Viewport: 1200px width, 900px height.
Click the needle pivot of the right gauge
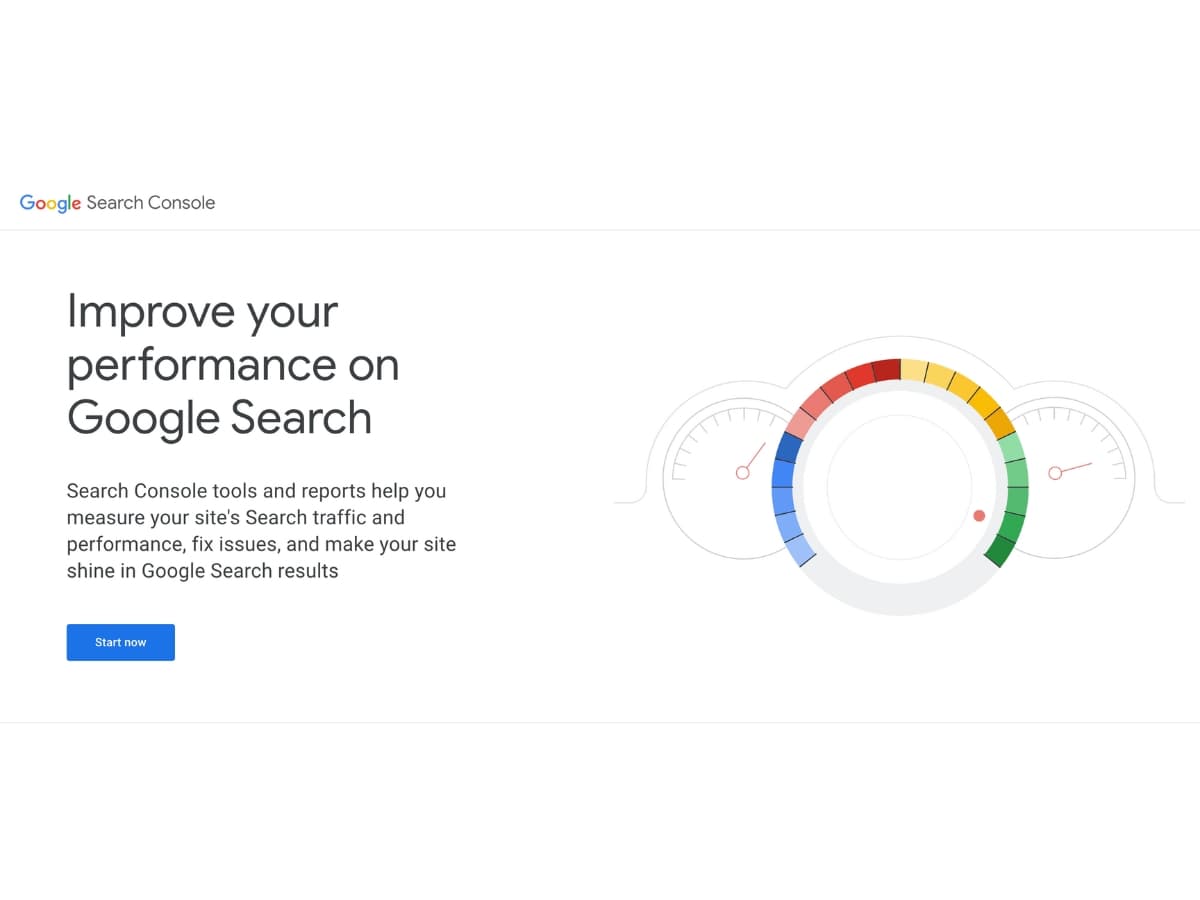click(1055, 472)
